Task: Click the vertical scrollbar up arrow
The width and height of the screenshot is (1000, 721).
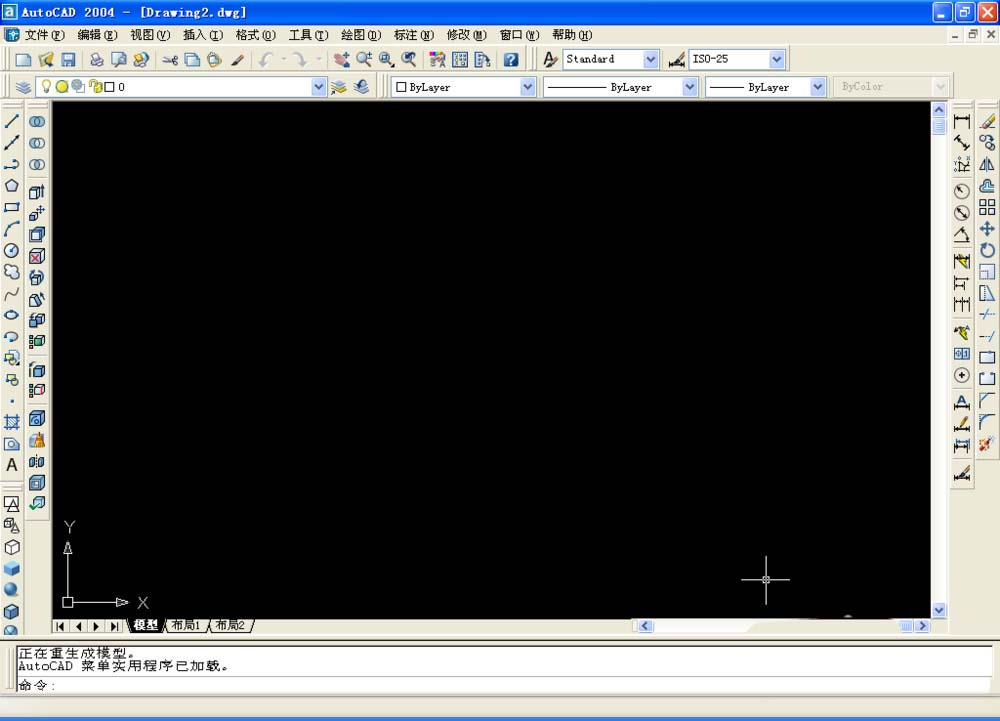Action: tap(939, 110)
